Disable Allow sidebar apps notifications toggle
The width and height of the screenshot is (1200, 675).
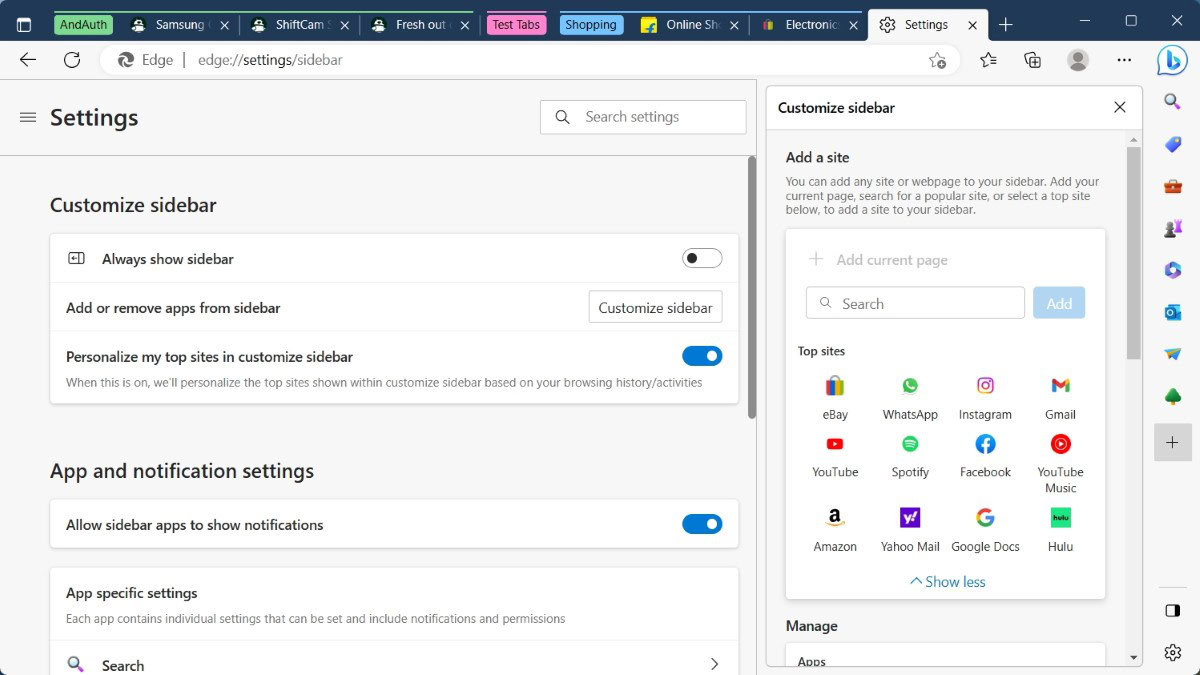pos(702,524)
